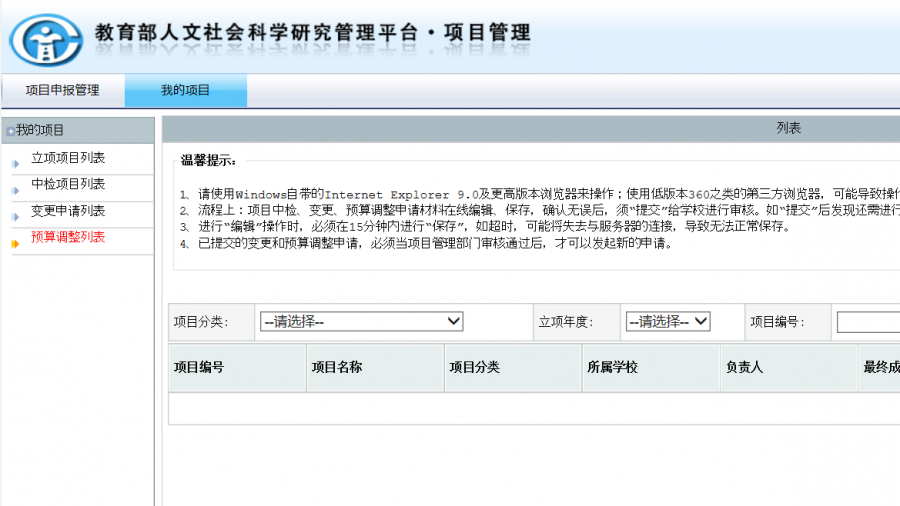900x506 pixels.
Task: Click the 项目分类 column header
Action: click(x=513, y=368)
